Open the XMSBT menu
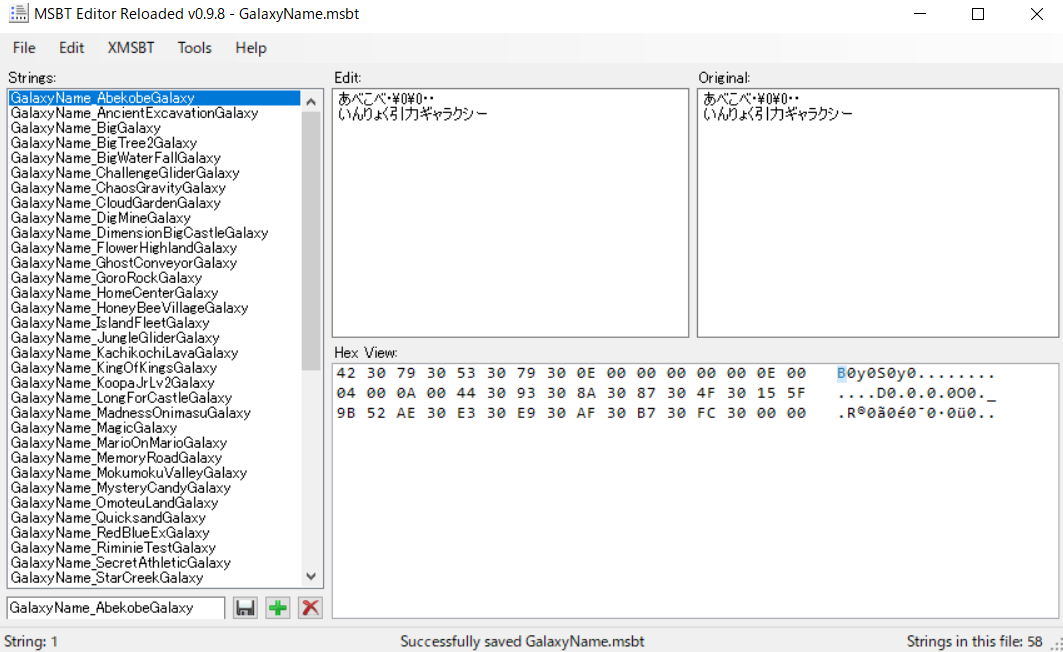 coord(131,48)
